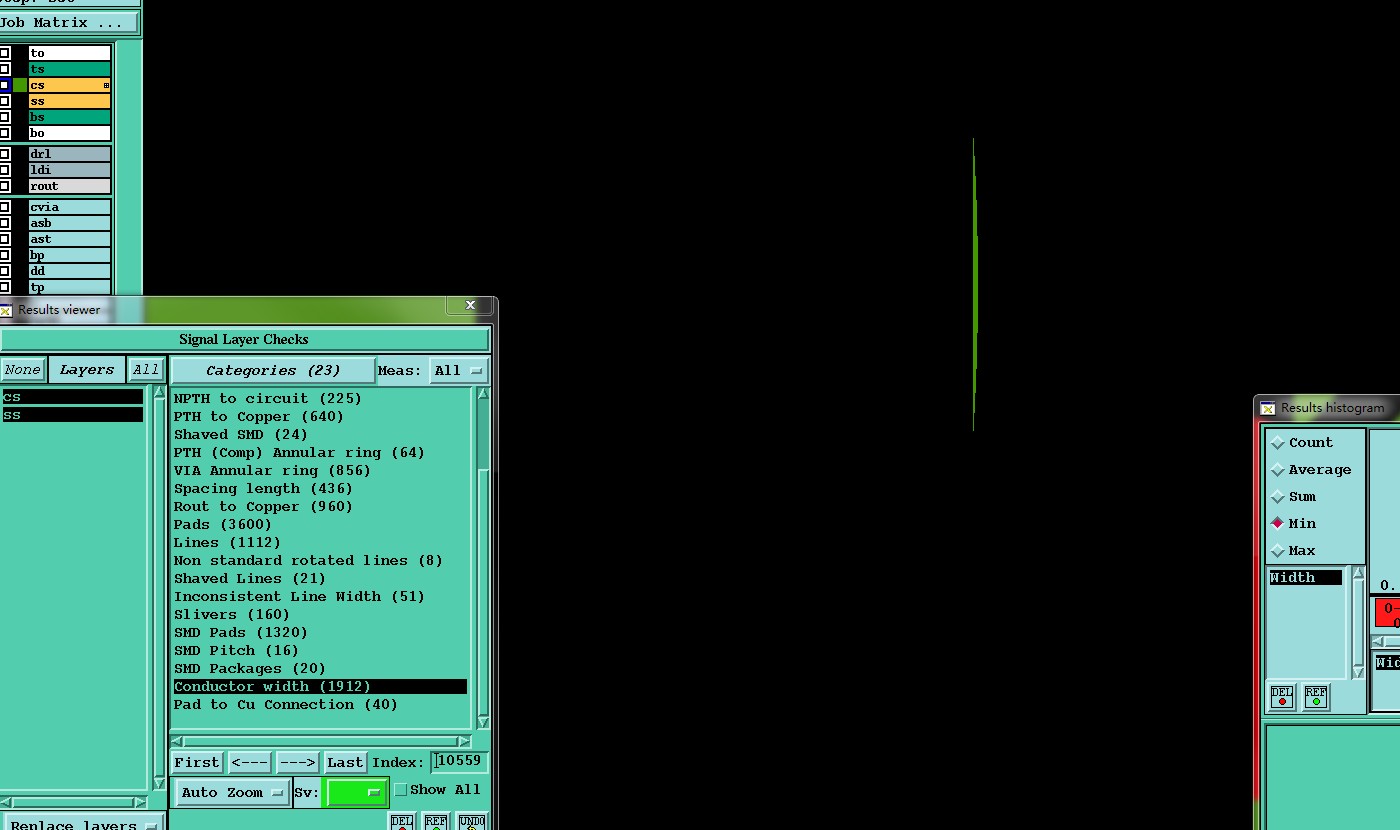Click categories list vertical scrollbar
The height and width of the screenshot is (830, 1400).
[x=483, y=558]
